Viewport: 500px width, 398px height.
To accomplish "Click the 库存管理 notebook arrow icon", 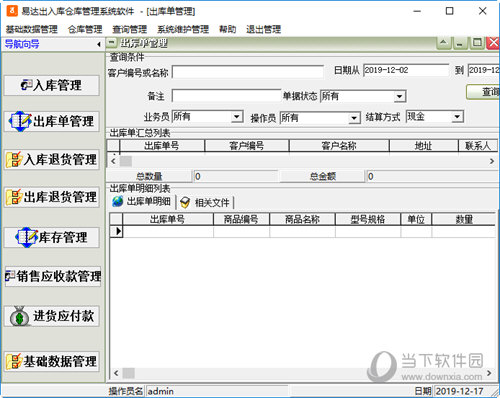I will (x=27, y=237).
